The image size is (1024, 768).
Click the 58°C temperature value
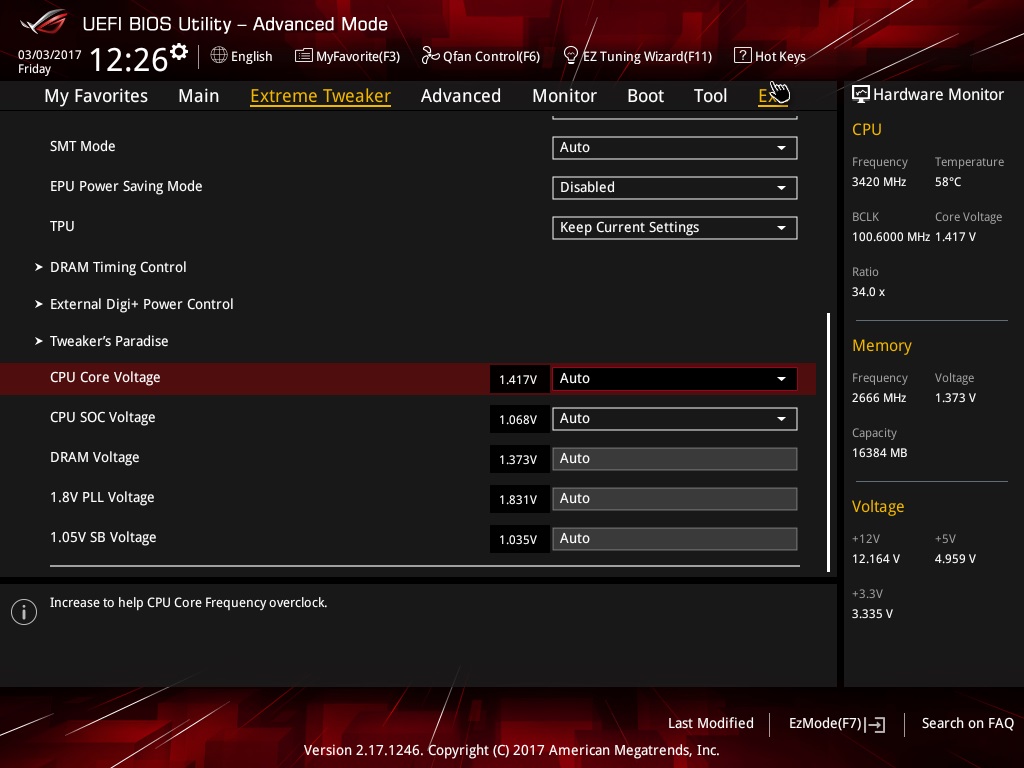pyautogui.click(x=948, y=182)
